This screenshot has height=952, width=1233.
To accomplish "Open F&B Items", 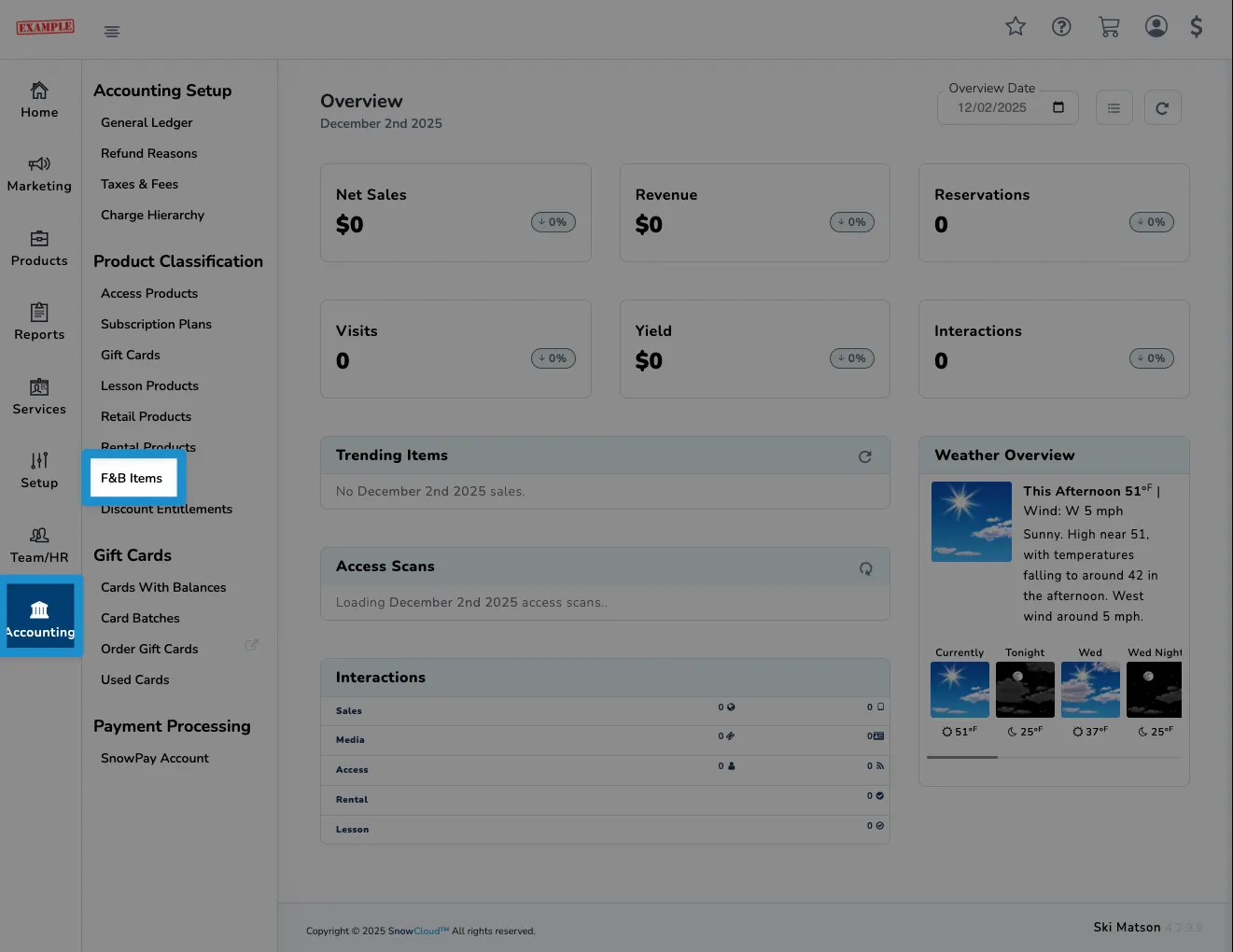I will (x=132, y=478).
